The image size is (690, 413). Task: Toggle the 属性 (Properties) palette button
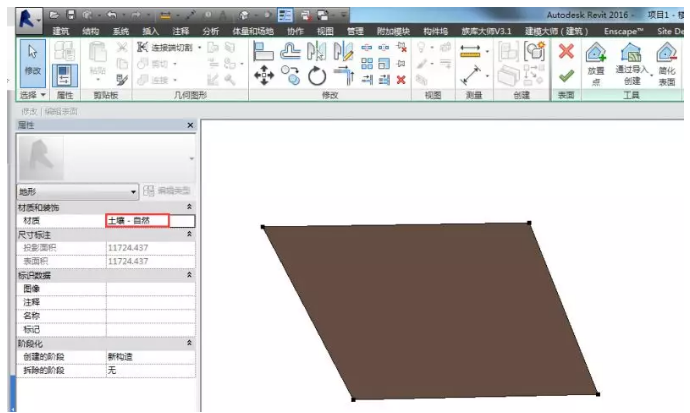pyautogui.click(x=64, y=75)
